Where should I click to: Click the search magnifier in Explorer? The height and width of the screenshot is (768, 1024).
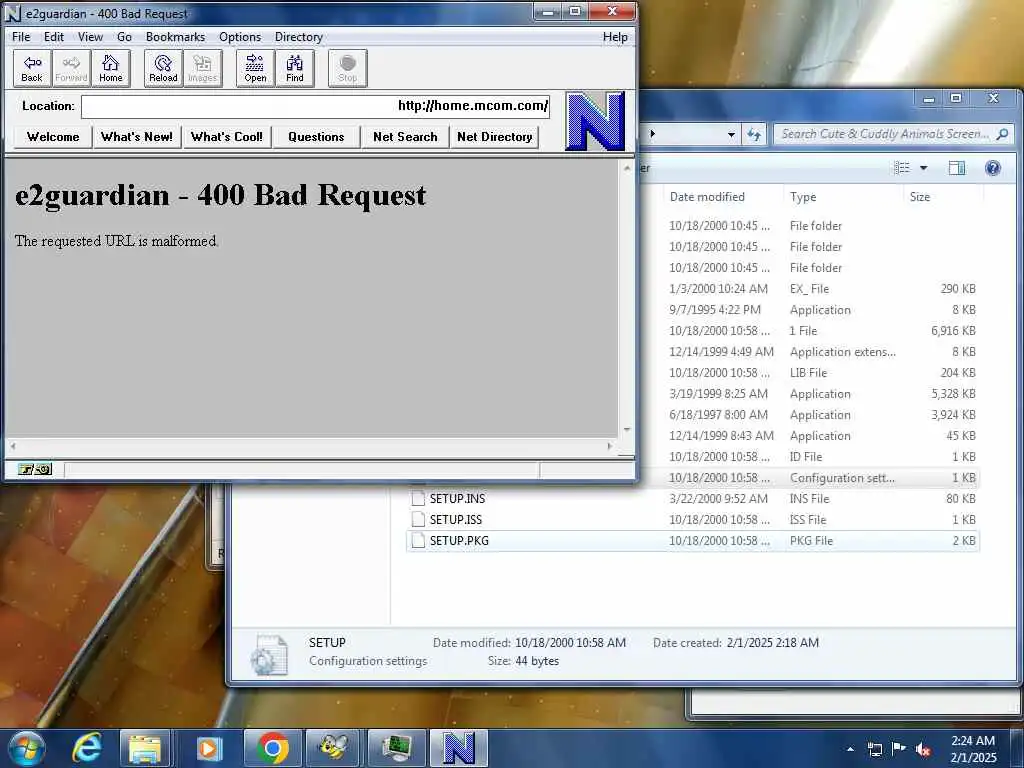click(1002, 134)
